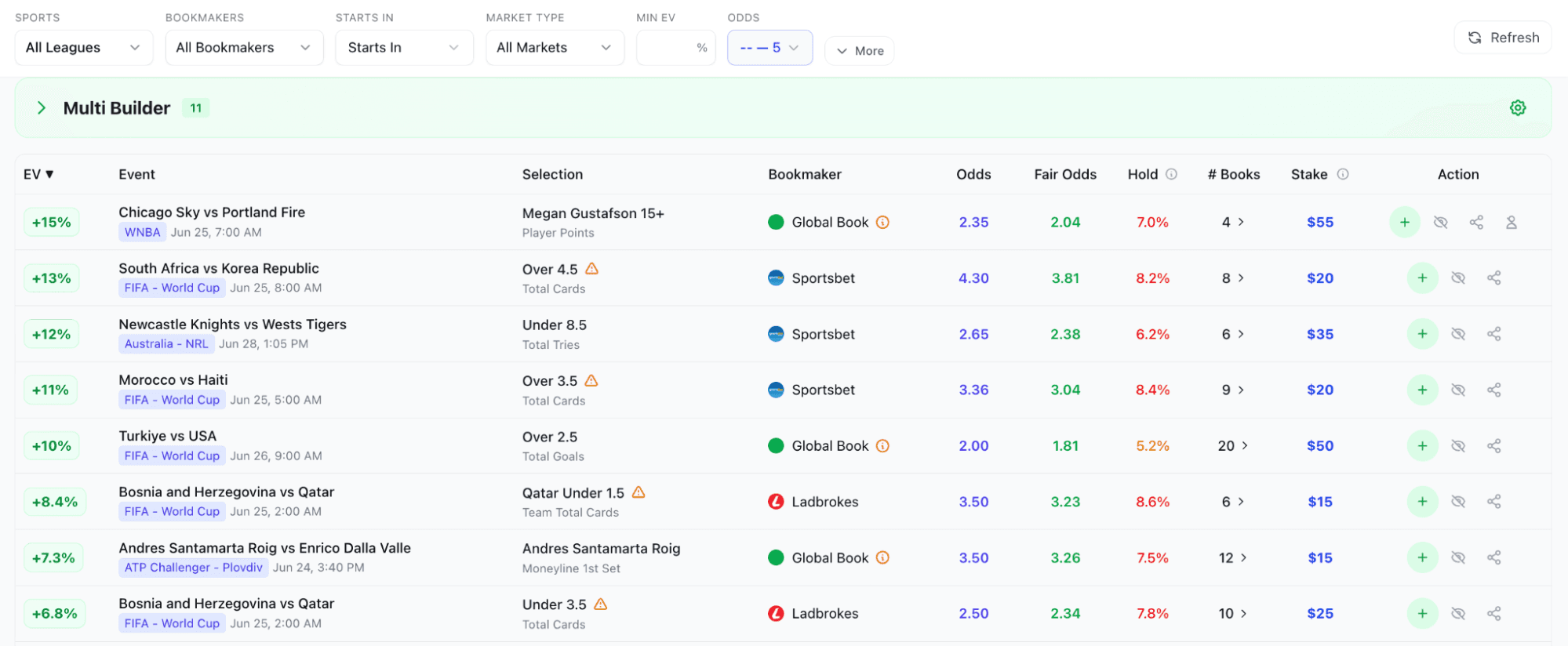
Task: Open the WNBA league tag
Action: pos(142,232)
